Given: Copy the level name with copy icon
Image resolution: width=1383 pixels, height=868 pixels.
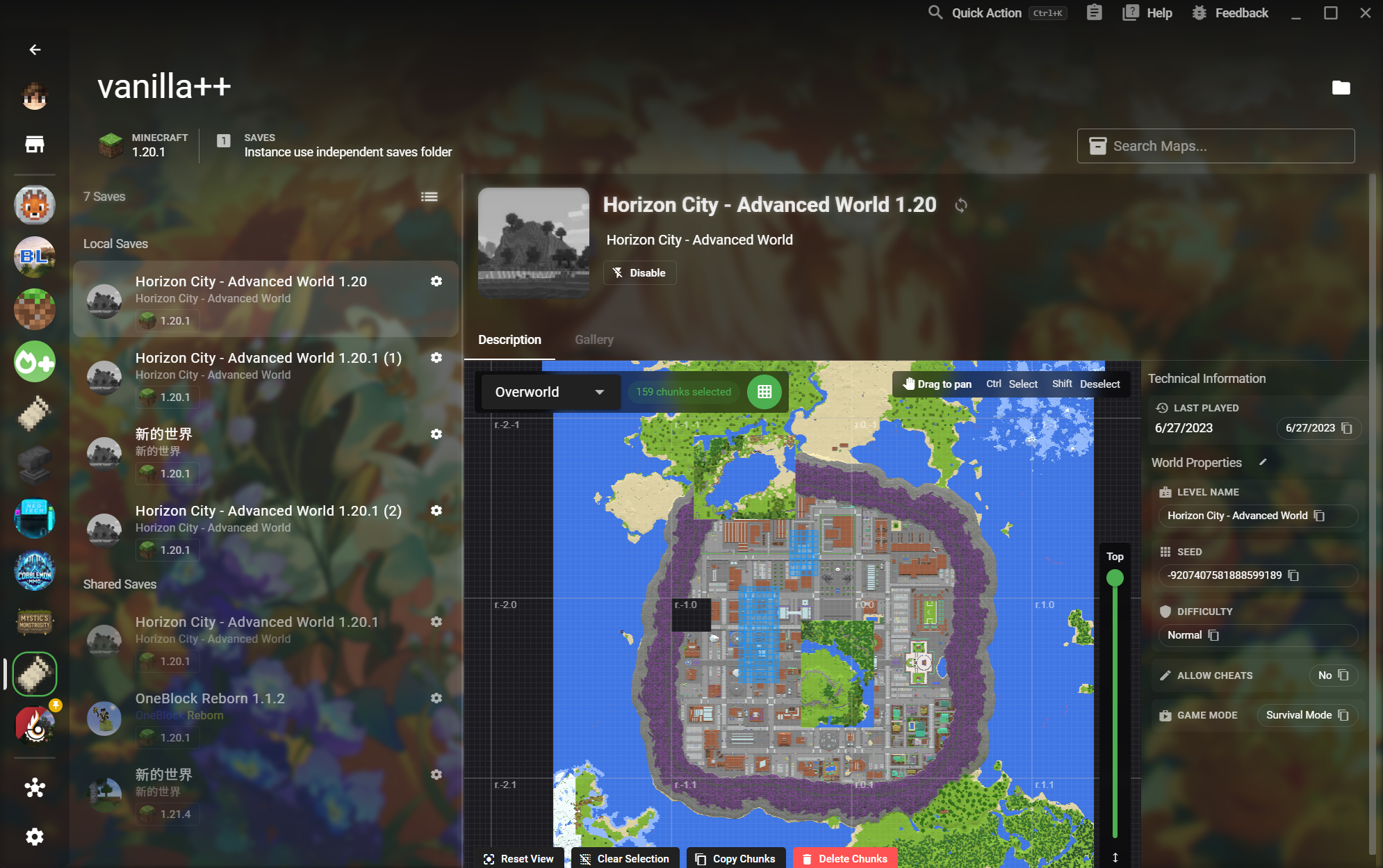Looking at the screenshot, I should click(x=1319, y=516).
